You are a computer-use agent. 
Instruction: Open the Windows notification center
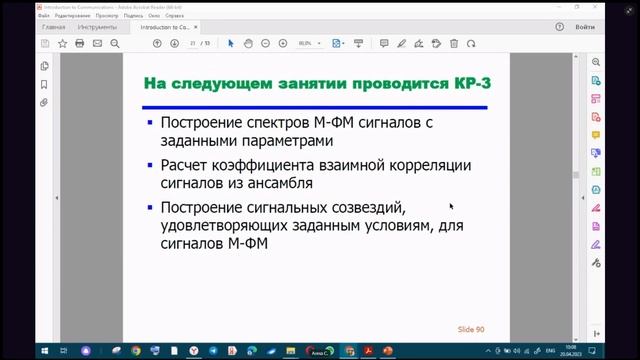click(x=592, y=351)
